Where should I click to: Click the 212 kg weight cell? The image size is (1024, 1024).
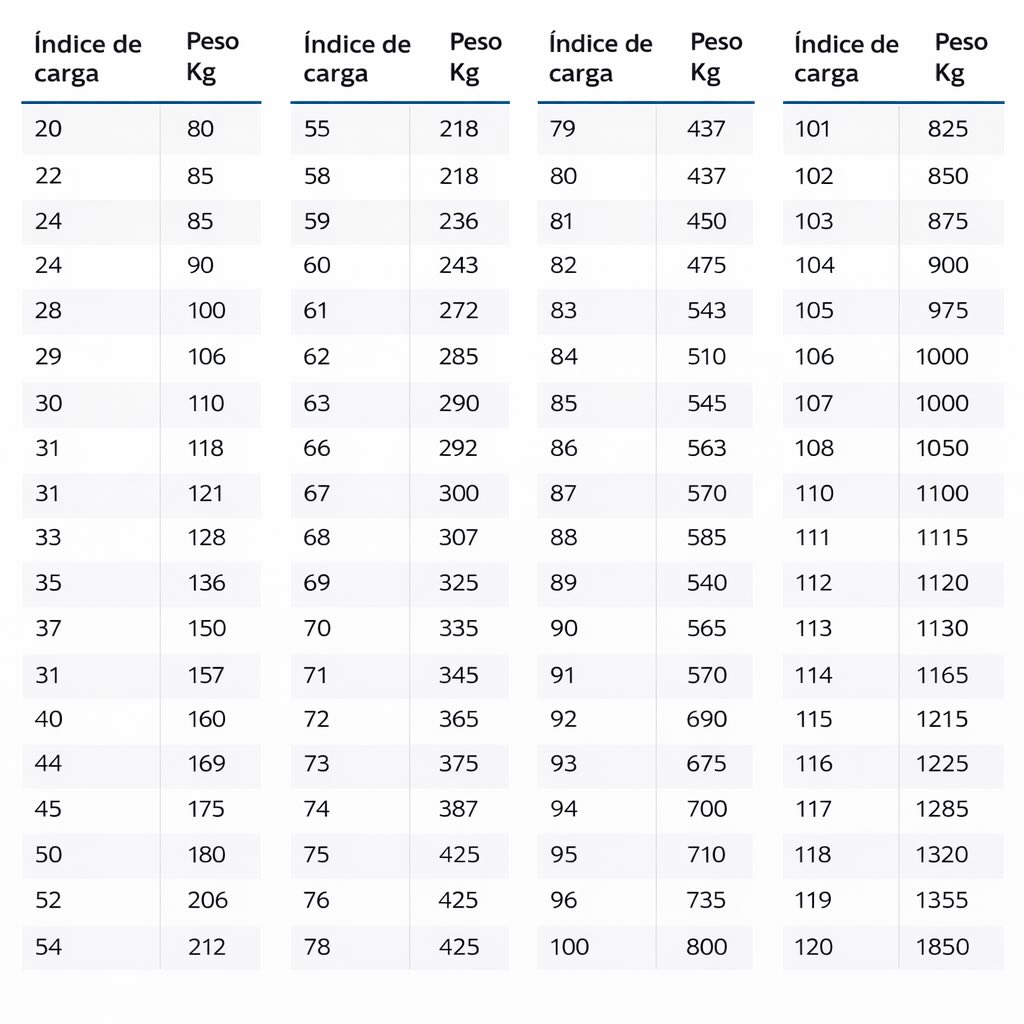(x=206, y=946)
